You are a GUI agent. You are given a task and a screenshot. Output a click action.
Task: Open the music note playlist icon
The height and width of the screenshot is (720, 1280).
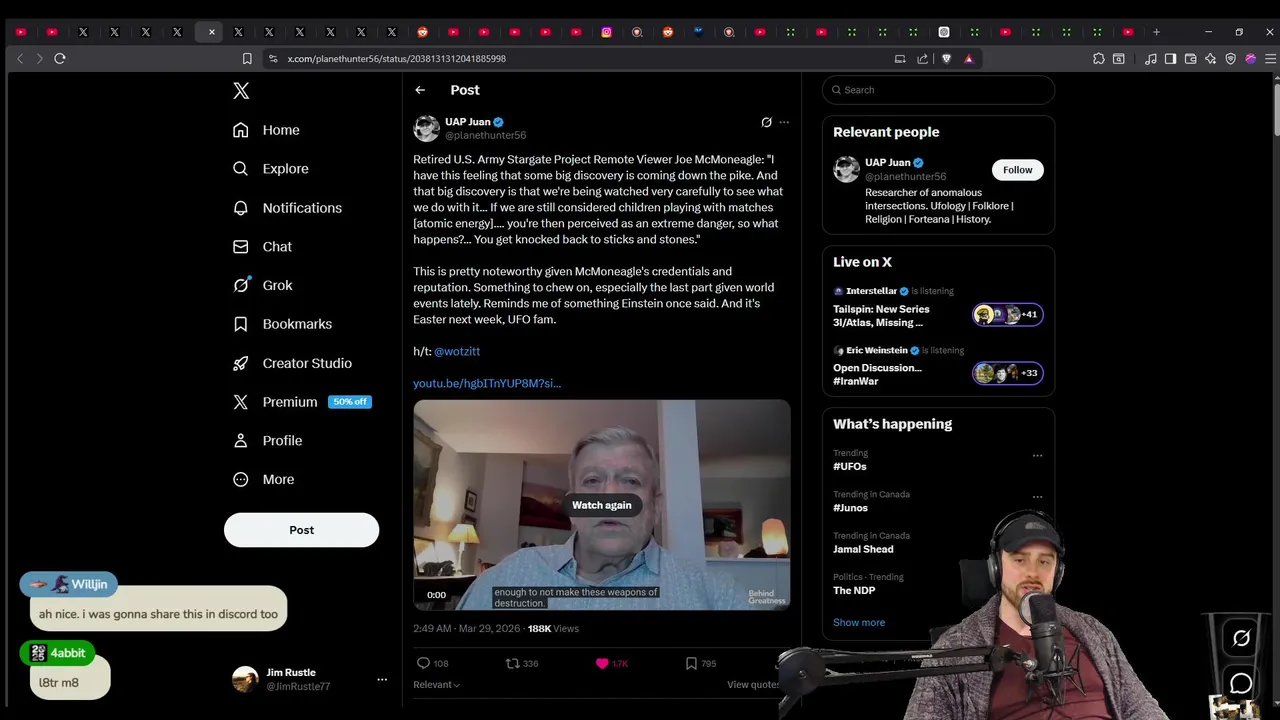point(1150,59)
